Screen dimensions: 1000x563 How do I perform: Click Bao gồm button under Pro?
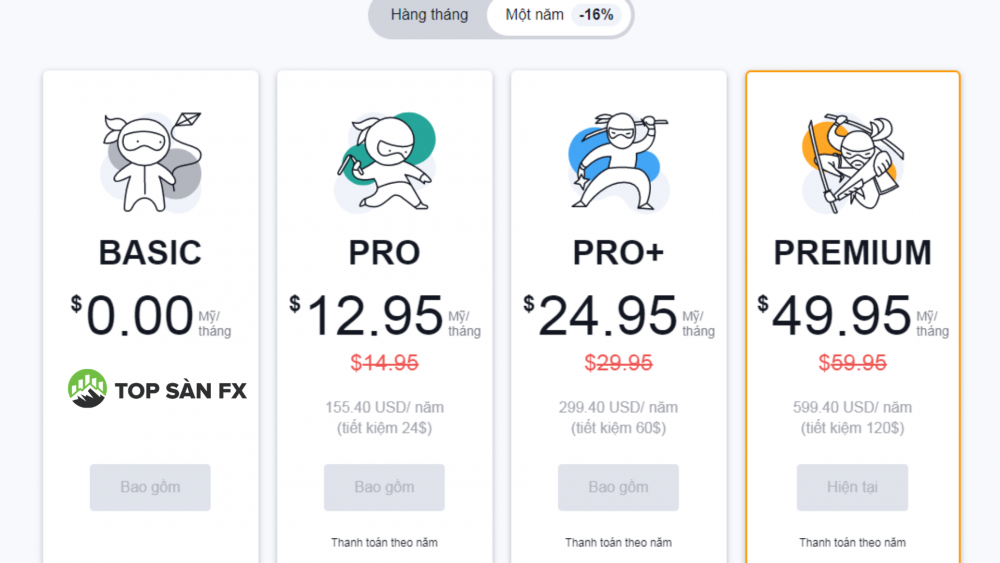(384, 487)
